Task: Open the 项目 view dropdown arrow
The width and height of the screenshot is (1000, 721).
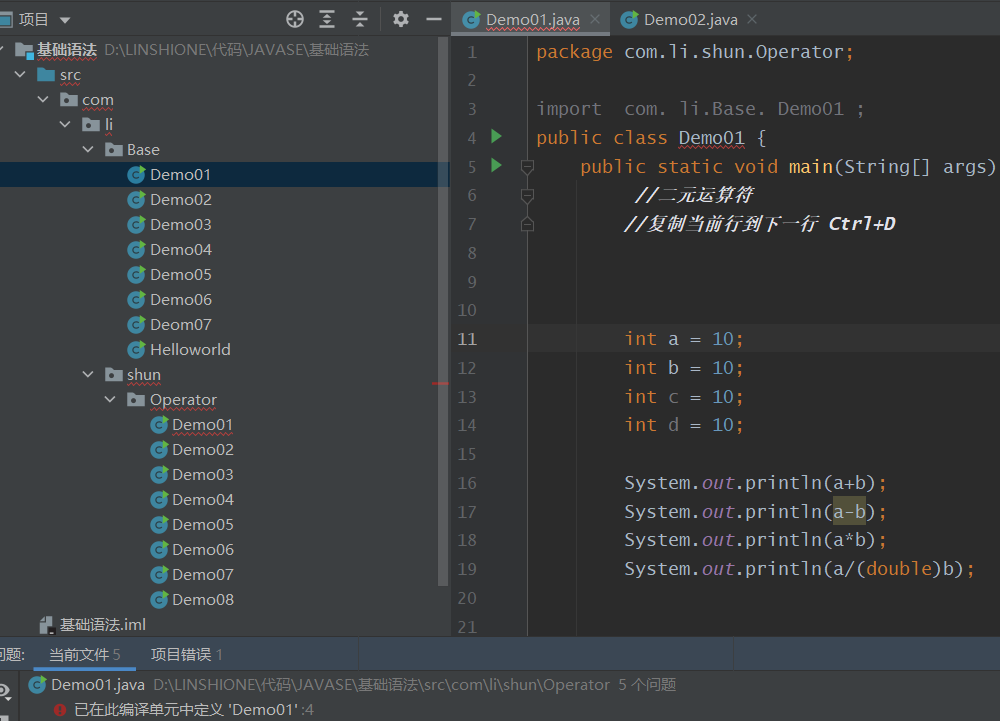Action: point(65,20)
